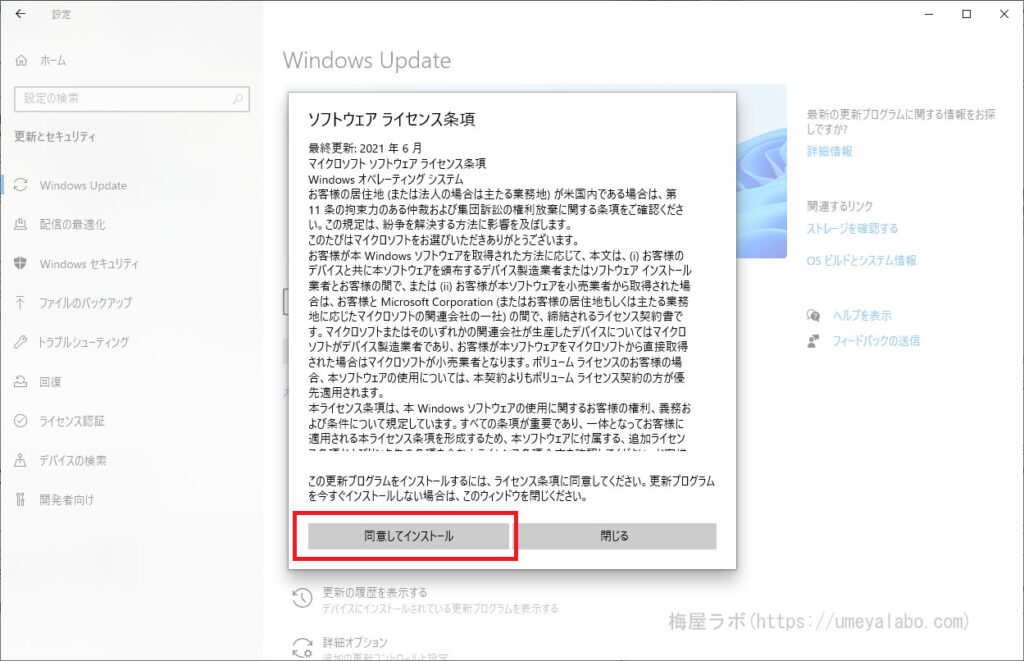
Task: Open 詳細オプション settings
Action: (355, 642)
